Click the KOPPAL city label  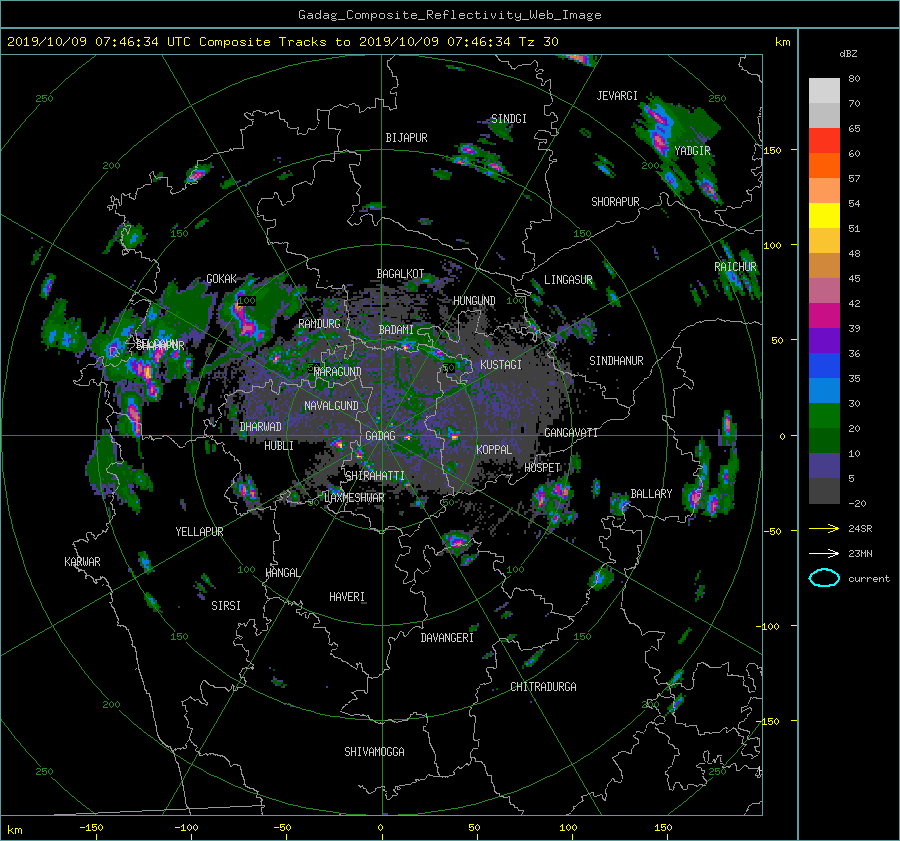click(494, 449)
